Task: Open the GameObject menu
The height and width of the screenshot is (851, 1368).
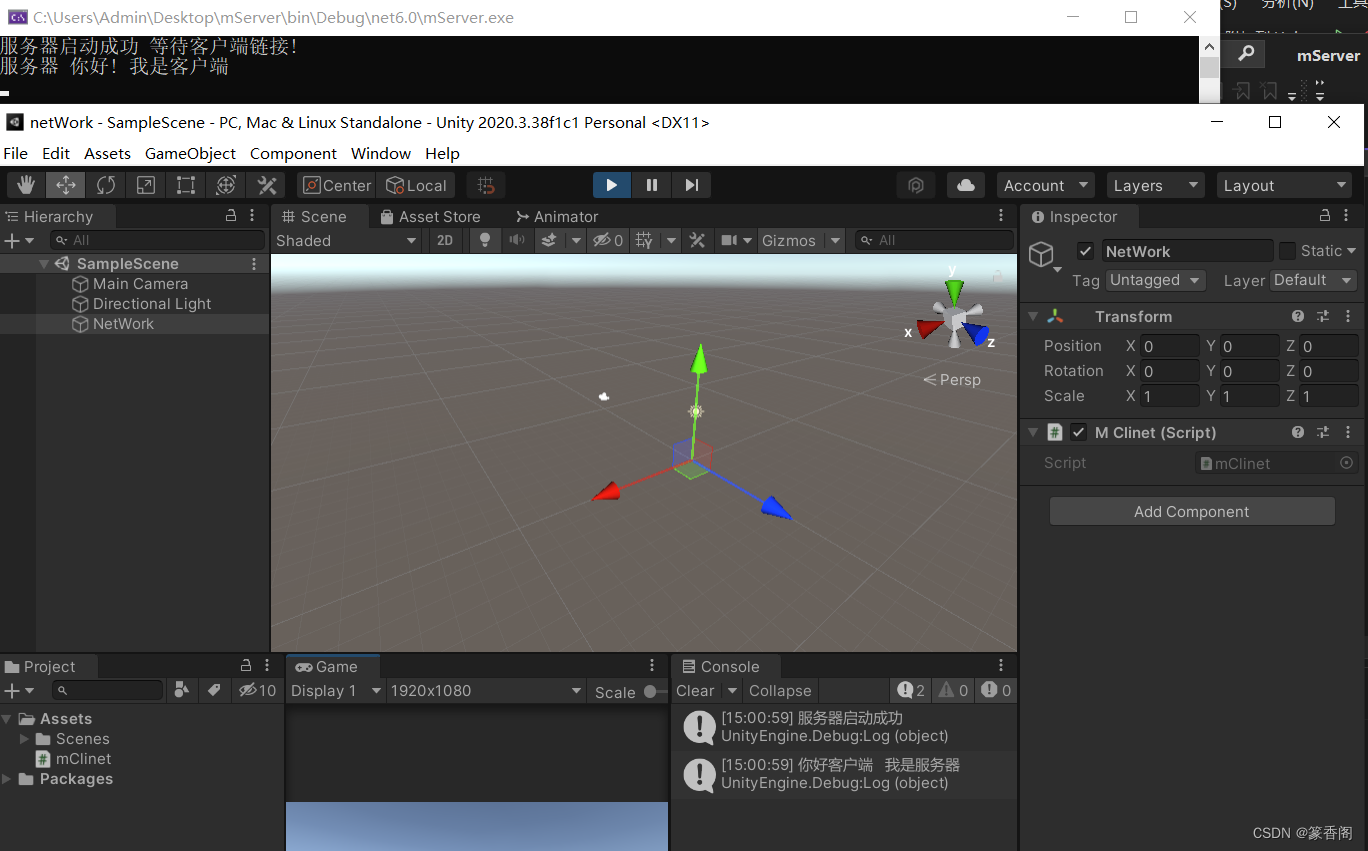Action: coord(190,154)
